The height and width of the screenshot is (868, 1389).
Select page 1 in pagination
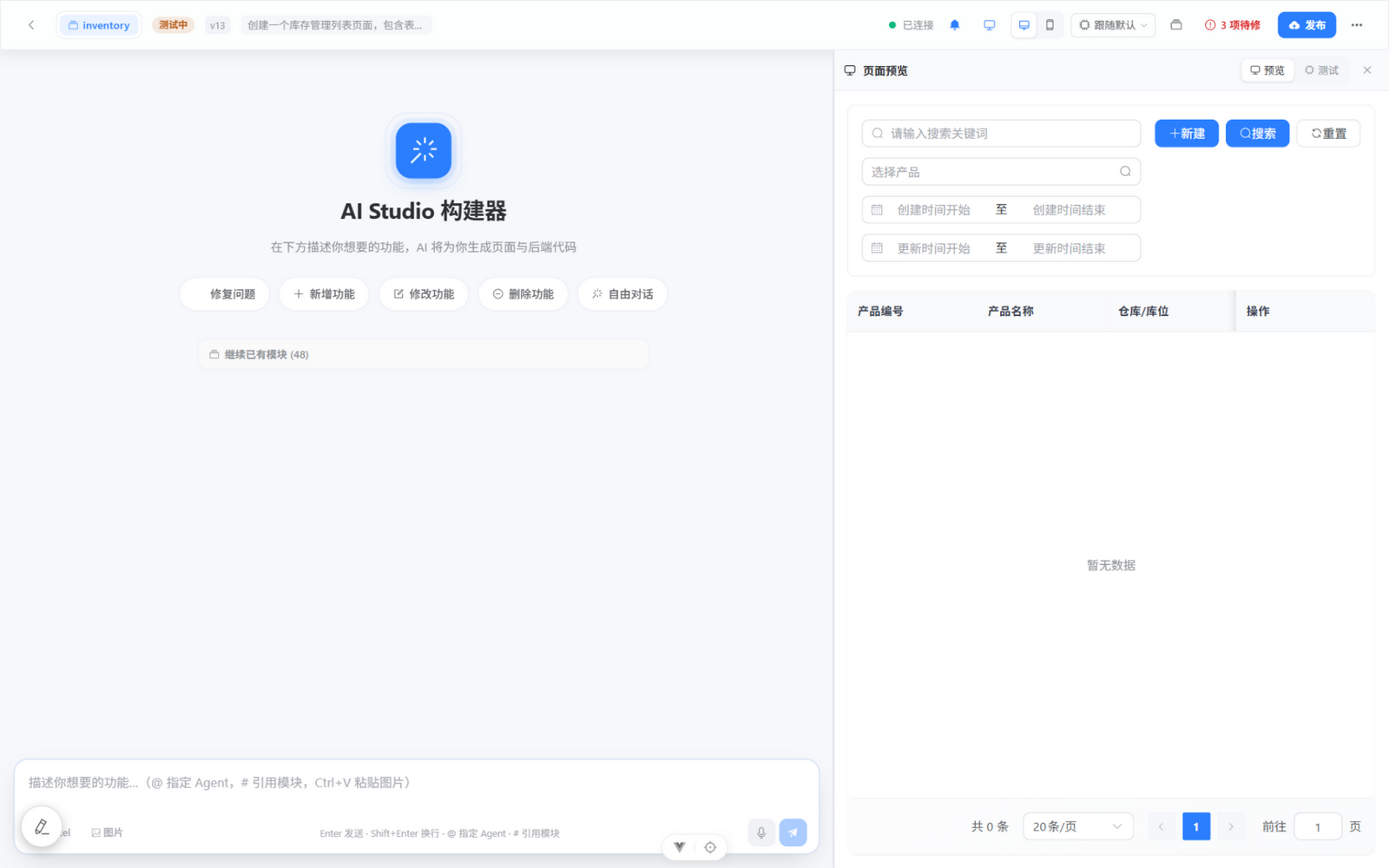(1196, 826)
